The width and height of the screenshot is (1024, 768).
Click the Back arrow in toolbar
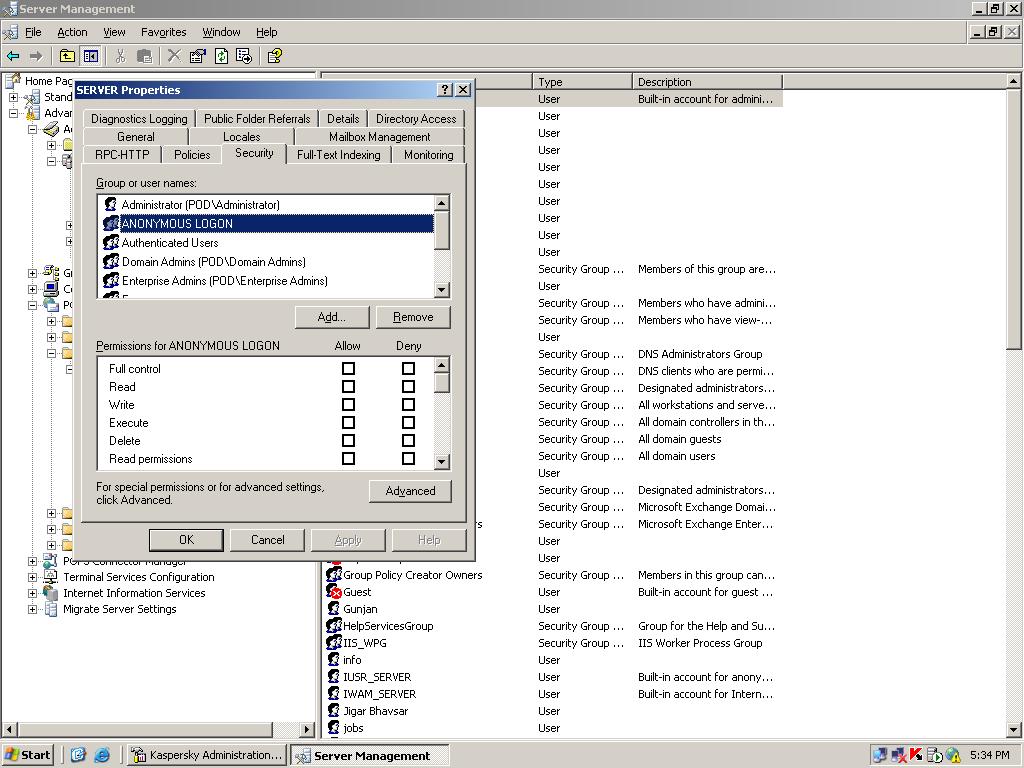coord(13,56)
